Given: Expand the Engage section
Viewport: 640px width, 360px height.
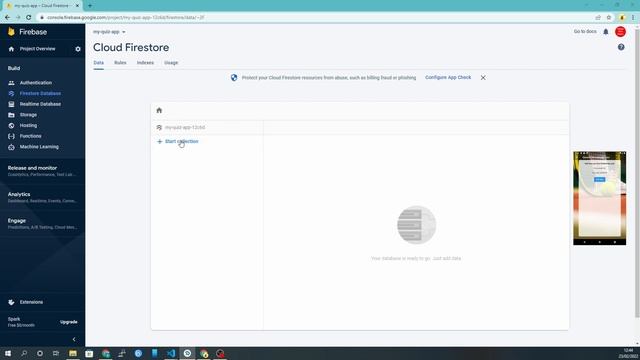Looking at the screenshot, I should (x=42, y=223).
